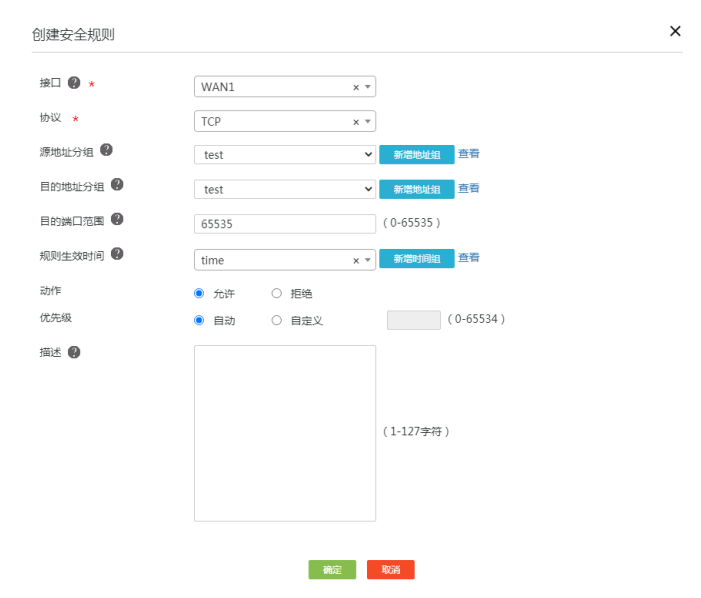Click the help icon next to 目的地址分组
701x598 pixels.
point(117,185)
